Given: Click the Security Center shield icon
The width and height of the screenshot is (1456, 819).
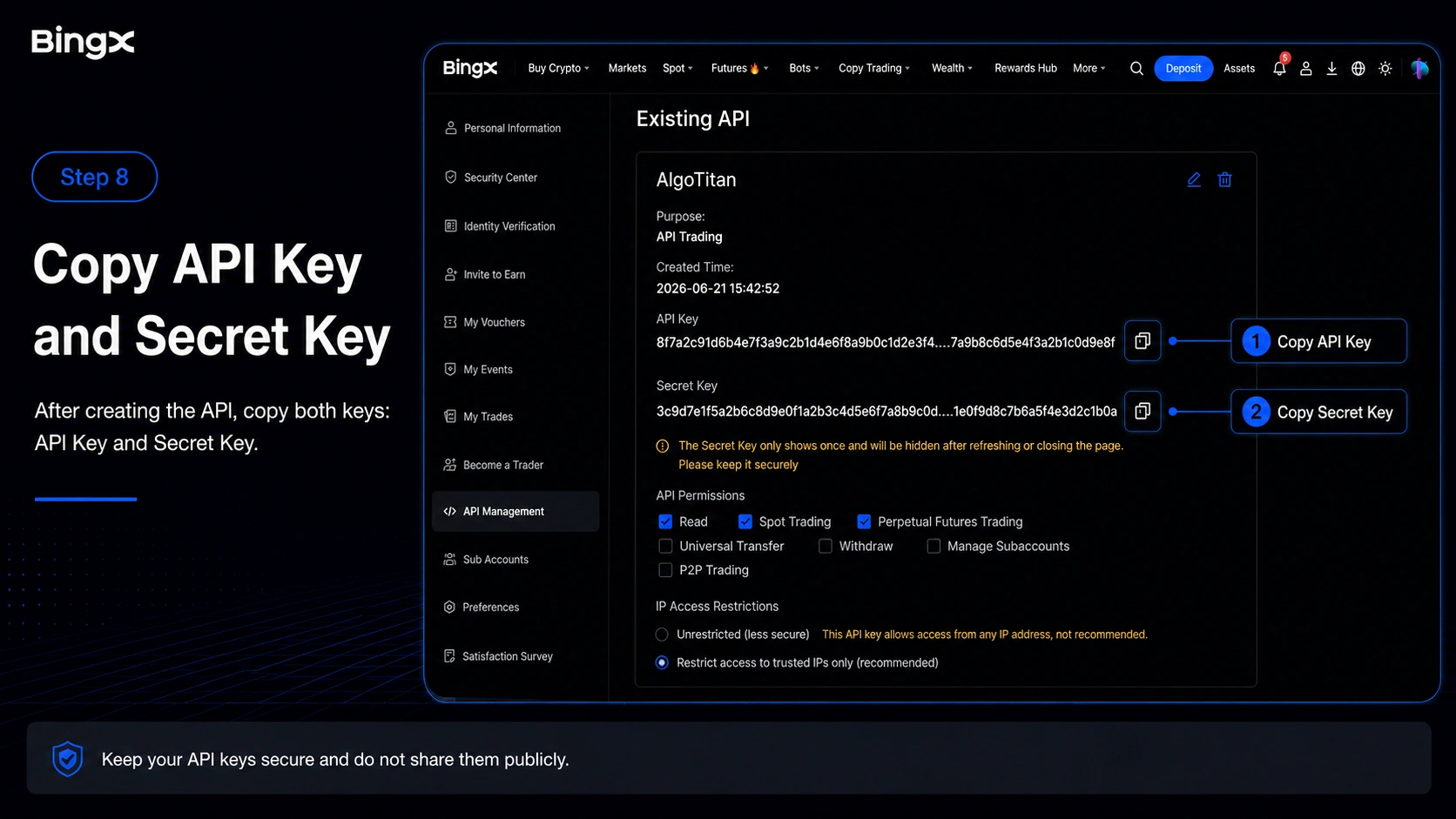Looking at the screenshot, I should [451, 177].
